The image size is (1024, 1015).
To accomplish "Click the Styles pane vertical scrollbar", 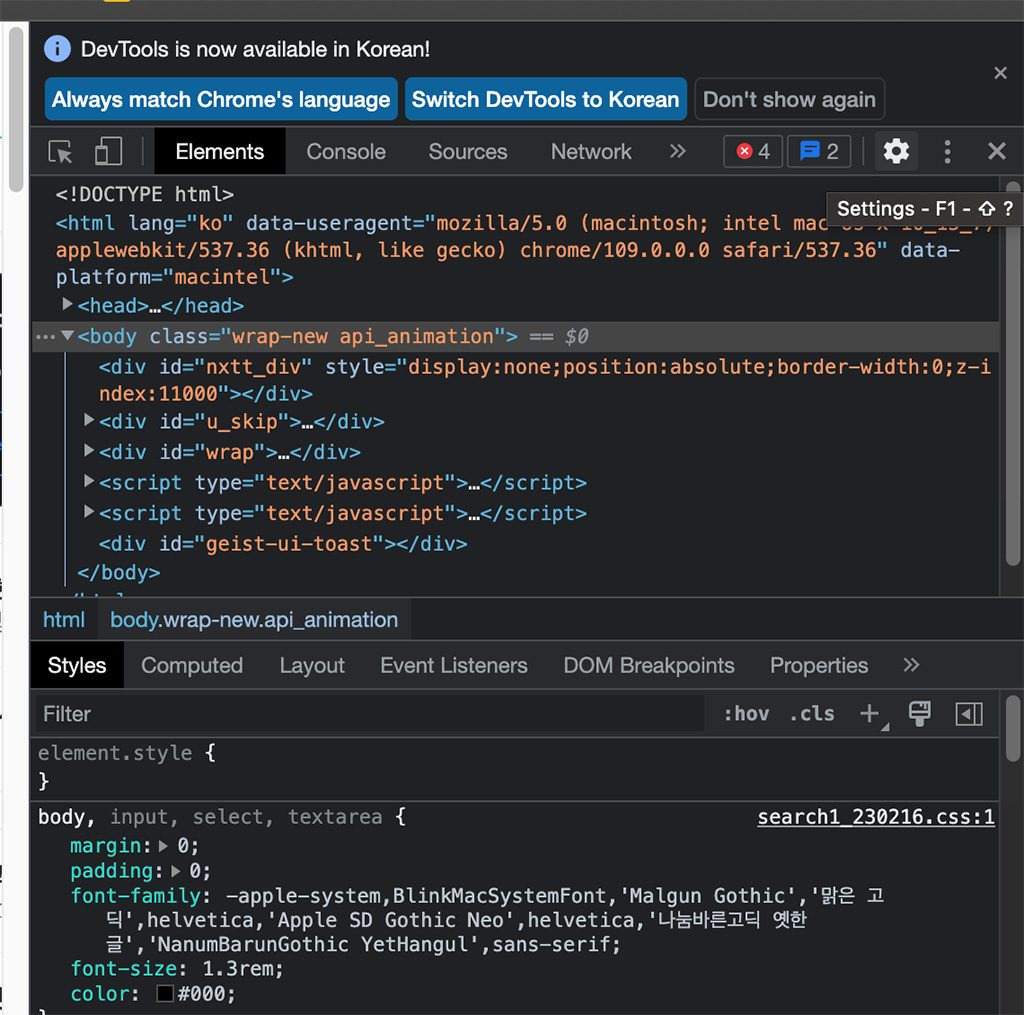I will pos(1013,729).
